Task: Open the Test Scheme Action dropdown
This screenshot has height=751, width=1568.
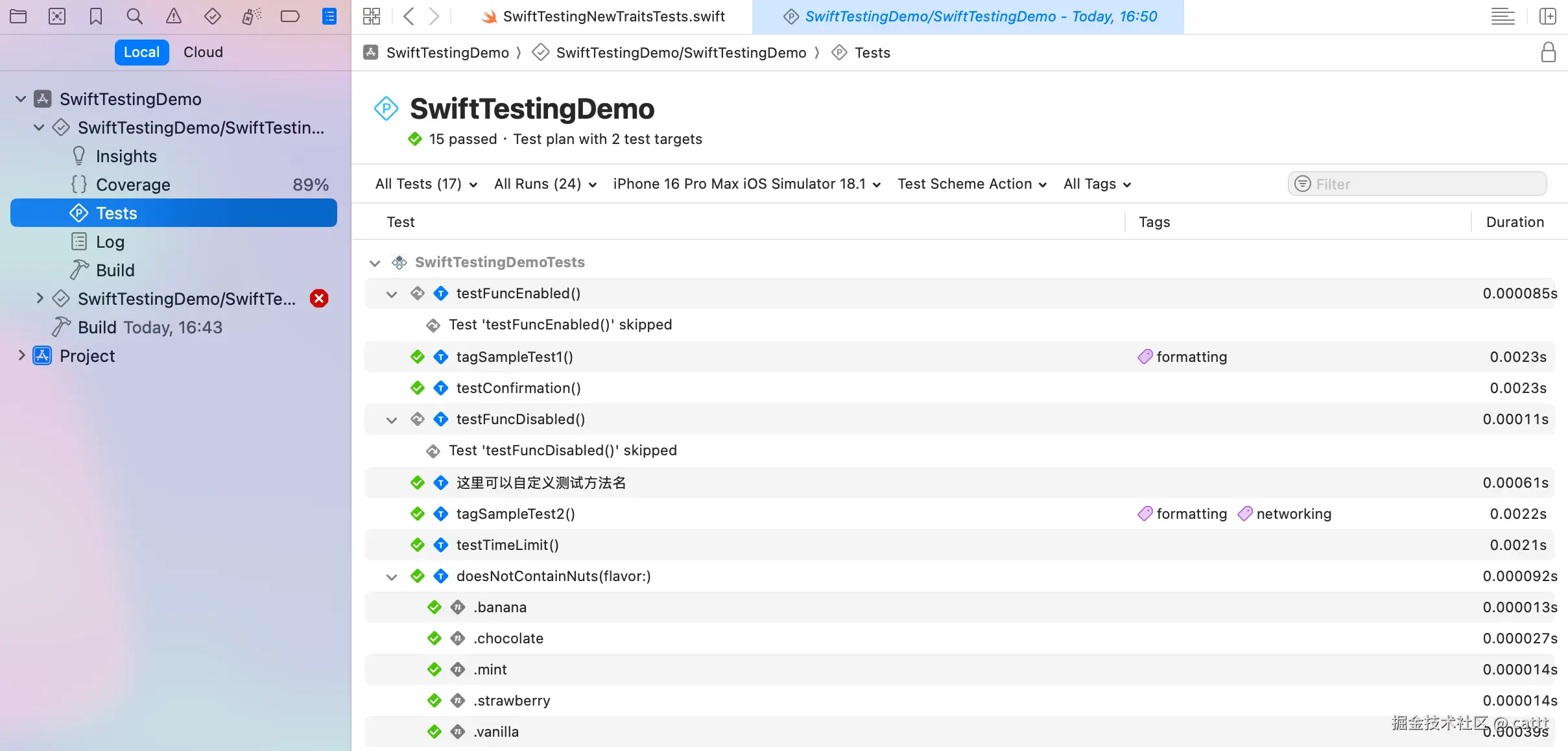Action: (x=972, y=184)
